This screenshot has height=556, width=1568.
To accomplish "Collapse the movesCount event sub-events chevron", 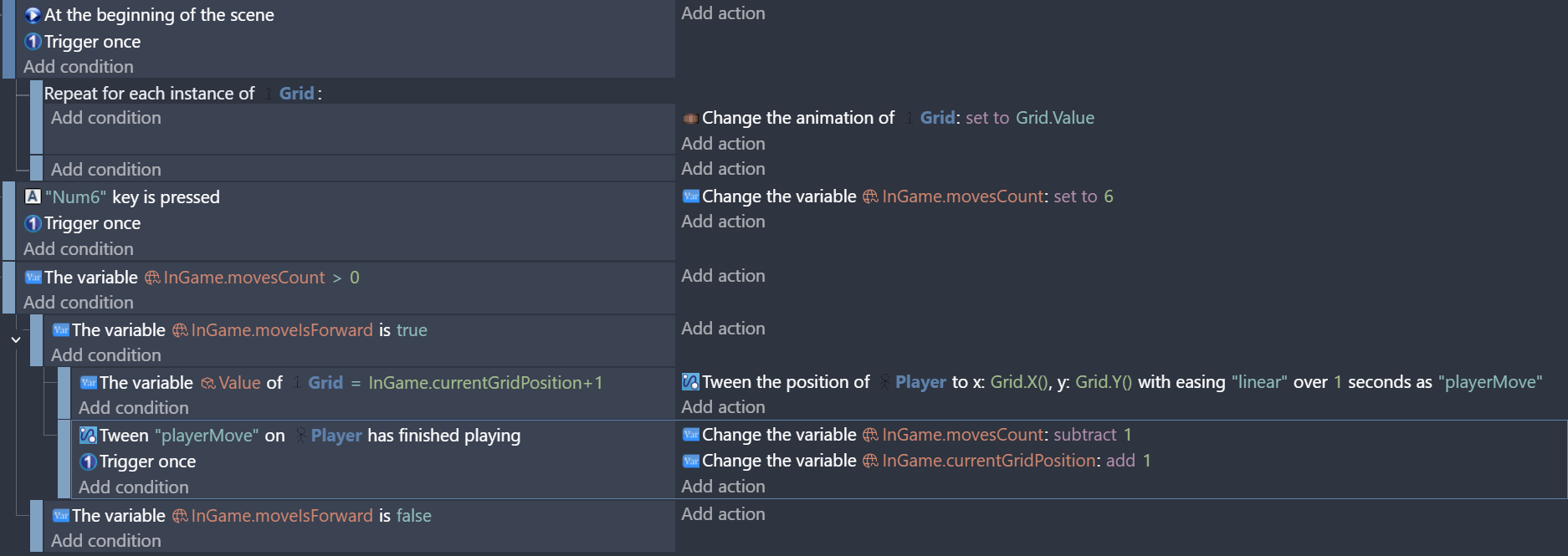I will [x=16, y=339].
